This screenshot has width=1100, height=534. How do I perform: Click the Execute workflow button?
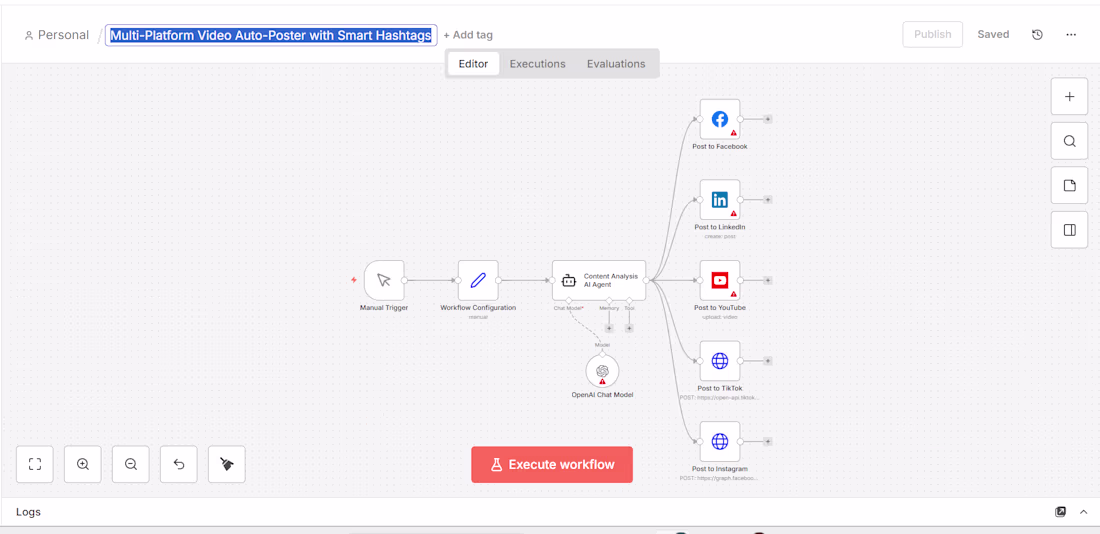[552, 465]
